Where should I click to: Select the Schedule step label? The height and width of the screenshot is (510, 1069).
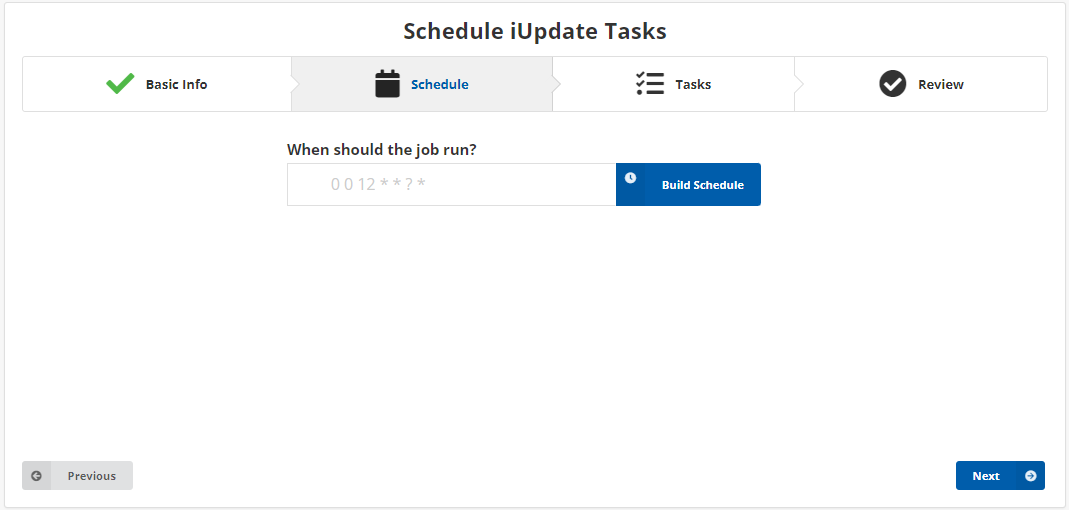pyautogui.click(x=440, y=84)
